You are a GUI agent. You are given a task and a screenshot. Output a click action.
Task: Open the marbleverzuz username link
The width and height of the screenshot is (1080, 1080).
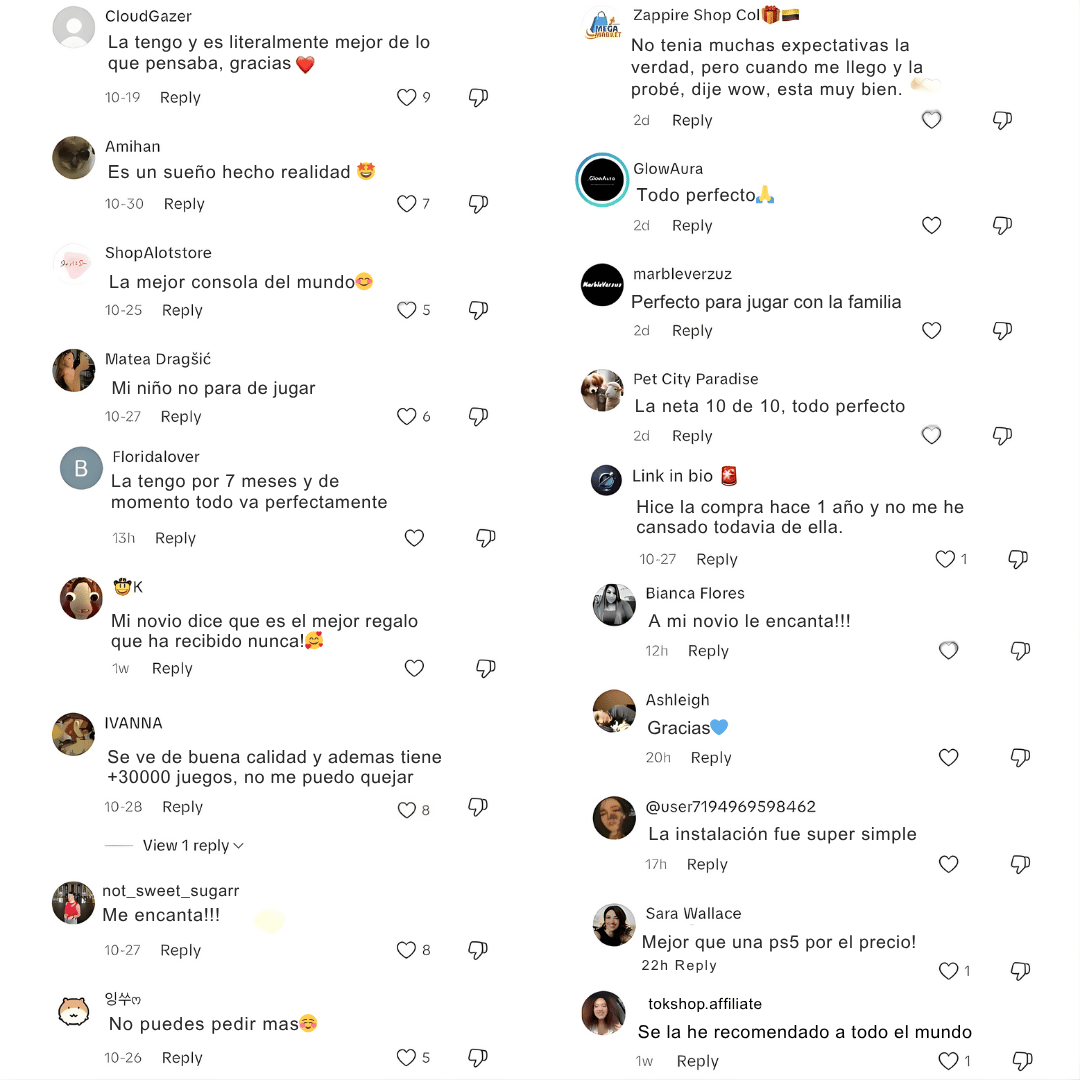682,274
